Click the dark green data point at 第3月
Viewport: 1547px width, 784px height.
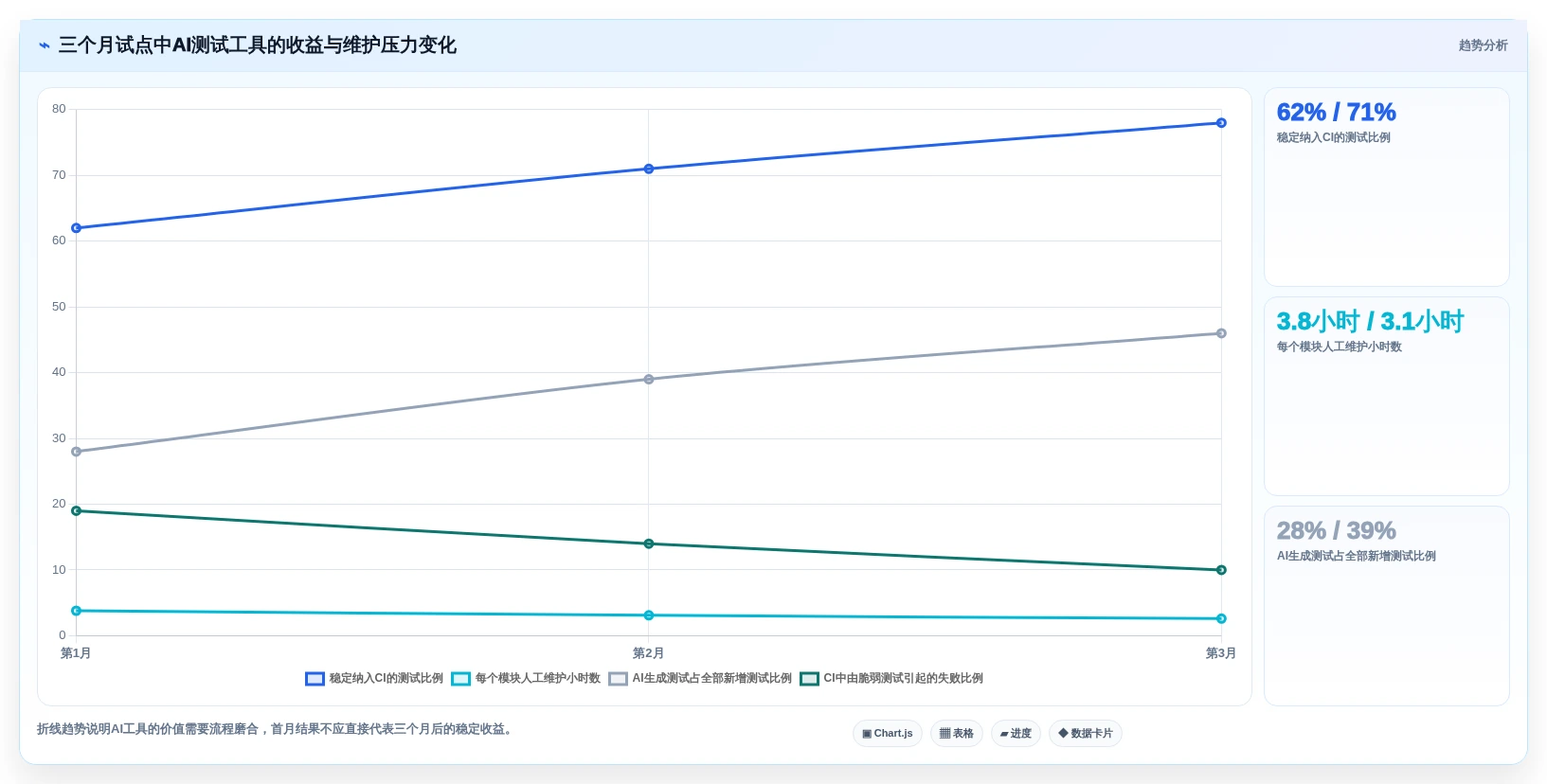[x=1221, y=570]
